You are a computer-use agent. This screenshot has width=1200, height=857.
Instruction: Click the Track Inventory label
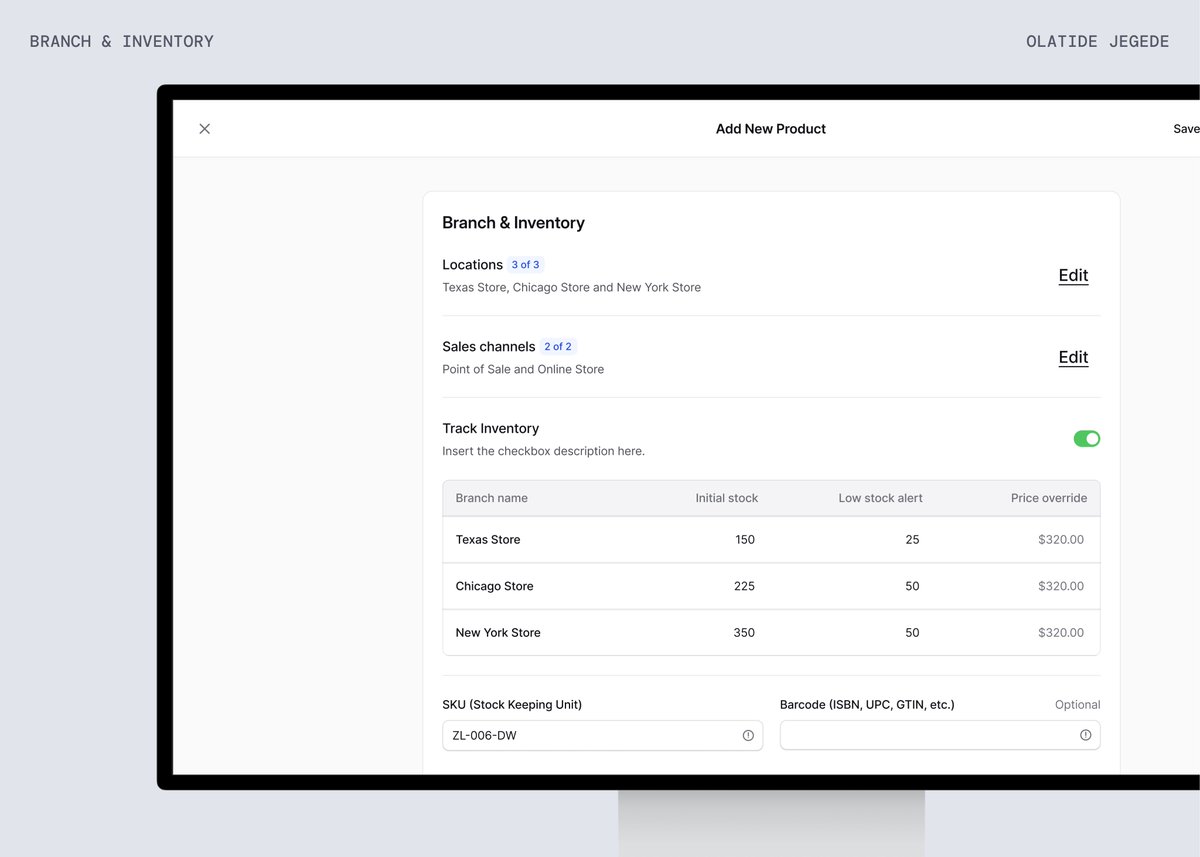(490, 429)
